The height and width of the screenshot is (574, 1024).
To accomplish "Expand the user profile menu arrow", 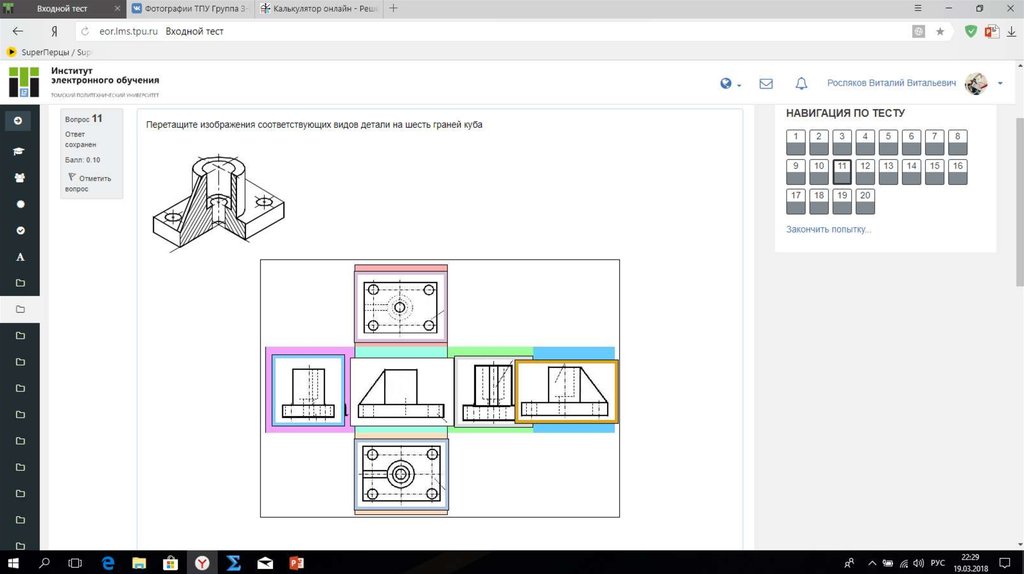I will tap(1000, 84).
